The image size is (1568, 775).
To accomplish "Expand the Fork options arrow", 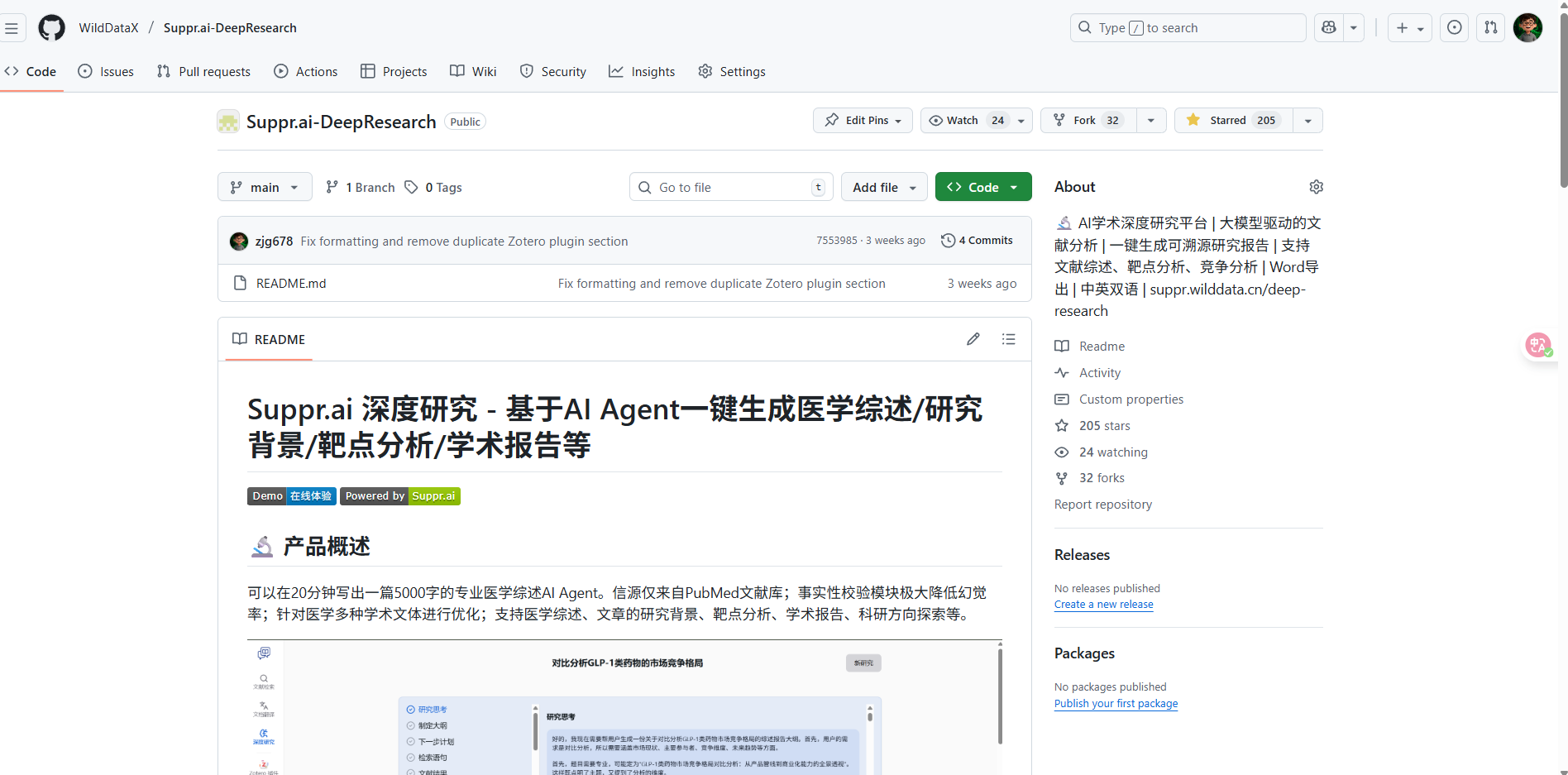I will (1151, 121).
